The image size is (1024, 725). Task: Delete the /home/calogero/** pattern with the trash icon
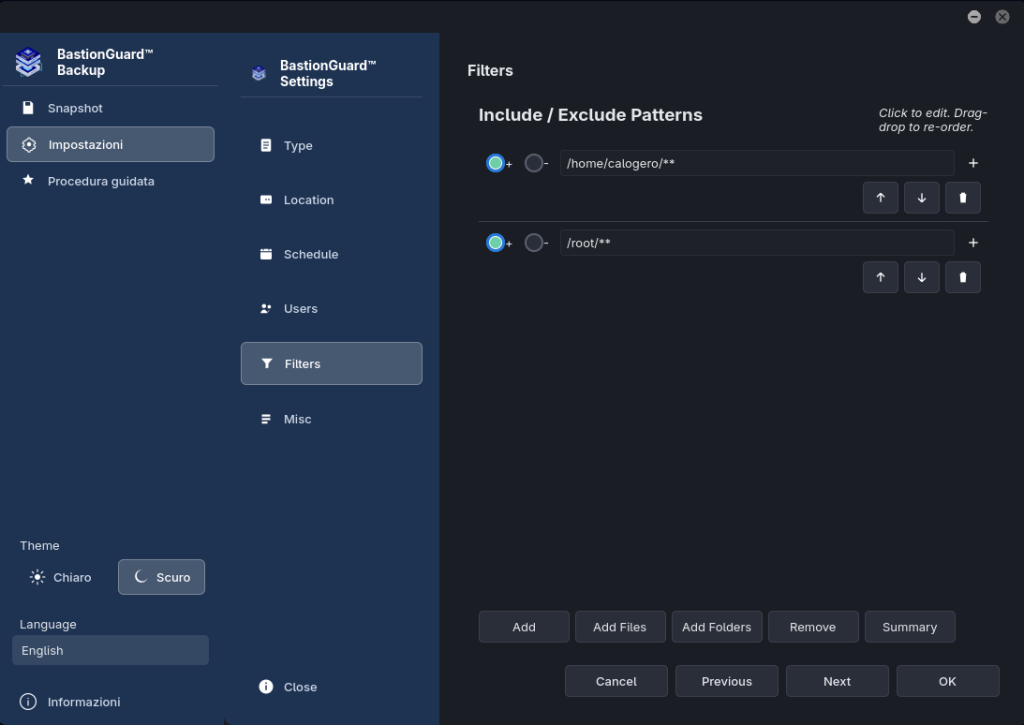pyautogui.click(x=963, y=198)
